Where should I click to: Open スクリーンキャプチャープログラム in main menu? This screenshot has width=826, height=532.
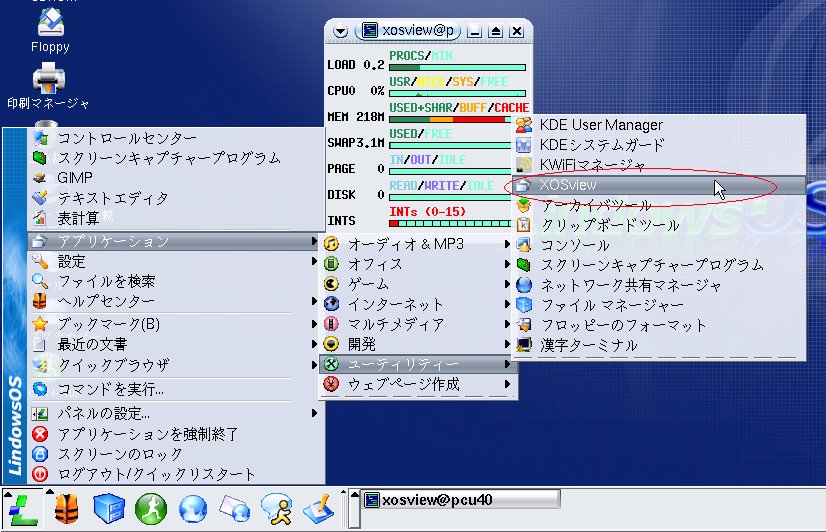pos(175,158)
